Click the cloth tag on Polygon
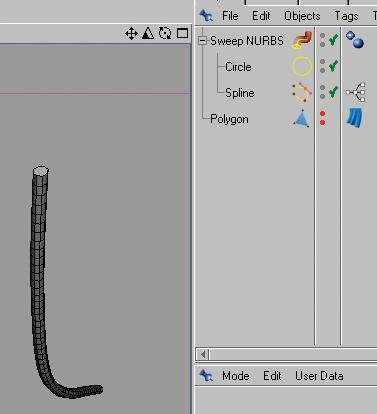Image resolution: width=377 pixels, height=414 pixels. tap(355, 118)
